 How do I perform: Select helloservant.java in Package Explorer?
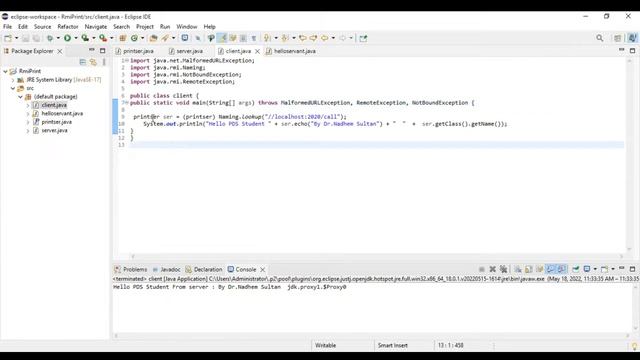tap(62, 113)
